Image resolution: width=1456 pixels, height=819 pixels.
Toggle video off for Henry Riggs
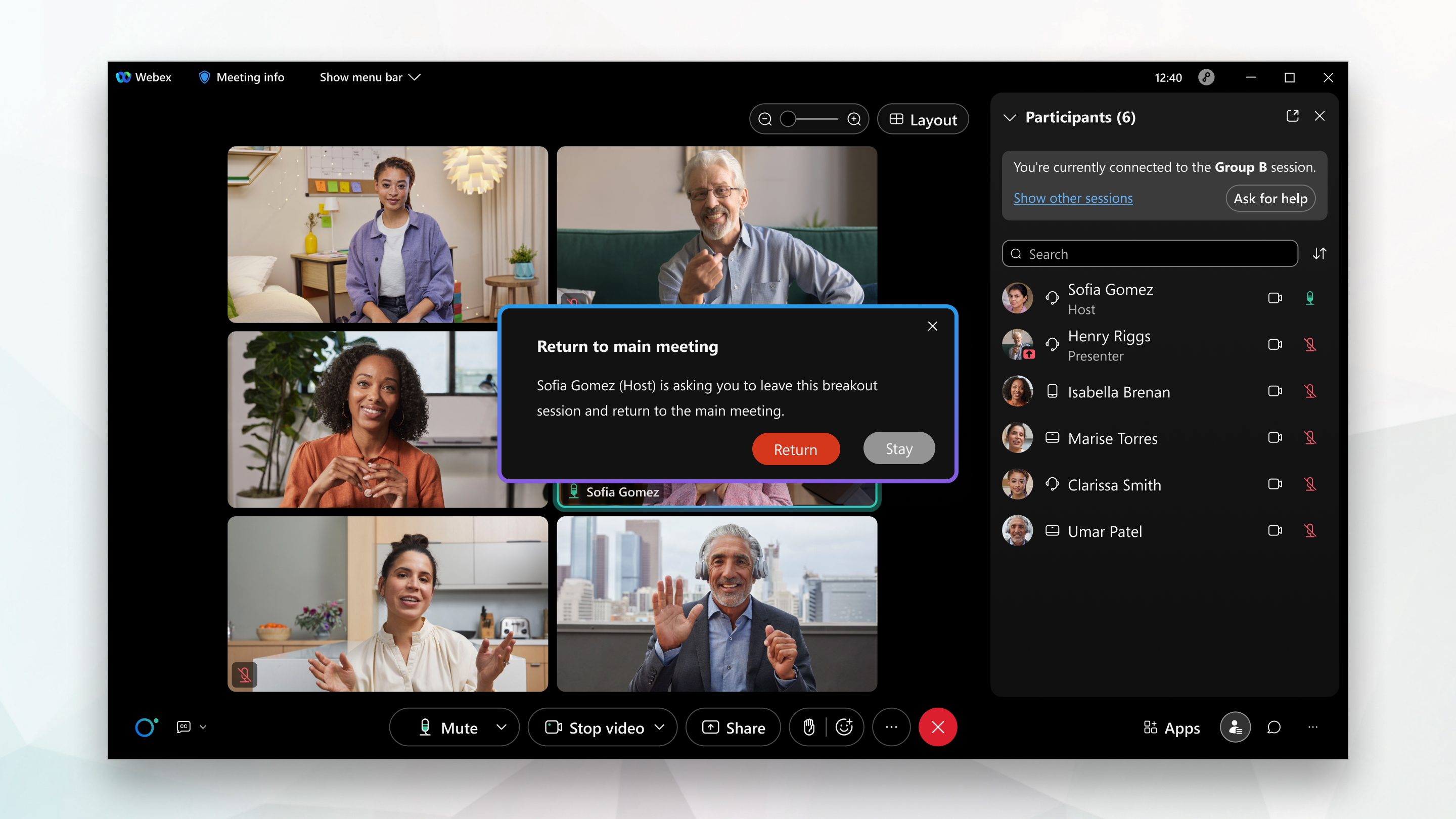(x=1276, y=344)
